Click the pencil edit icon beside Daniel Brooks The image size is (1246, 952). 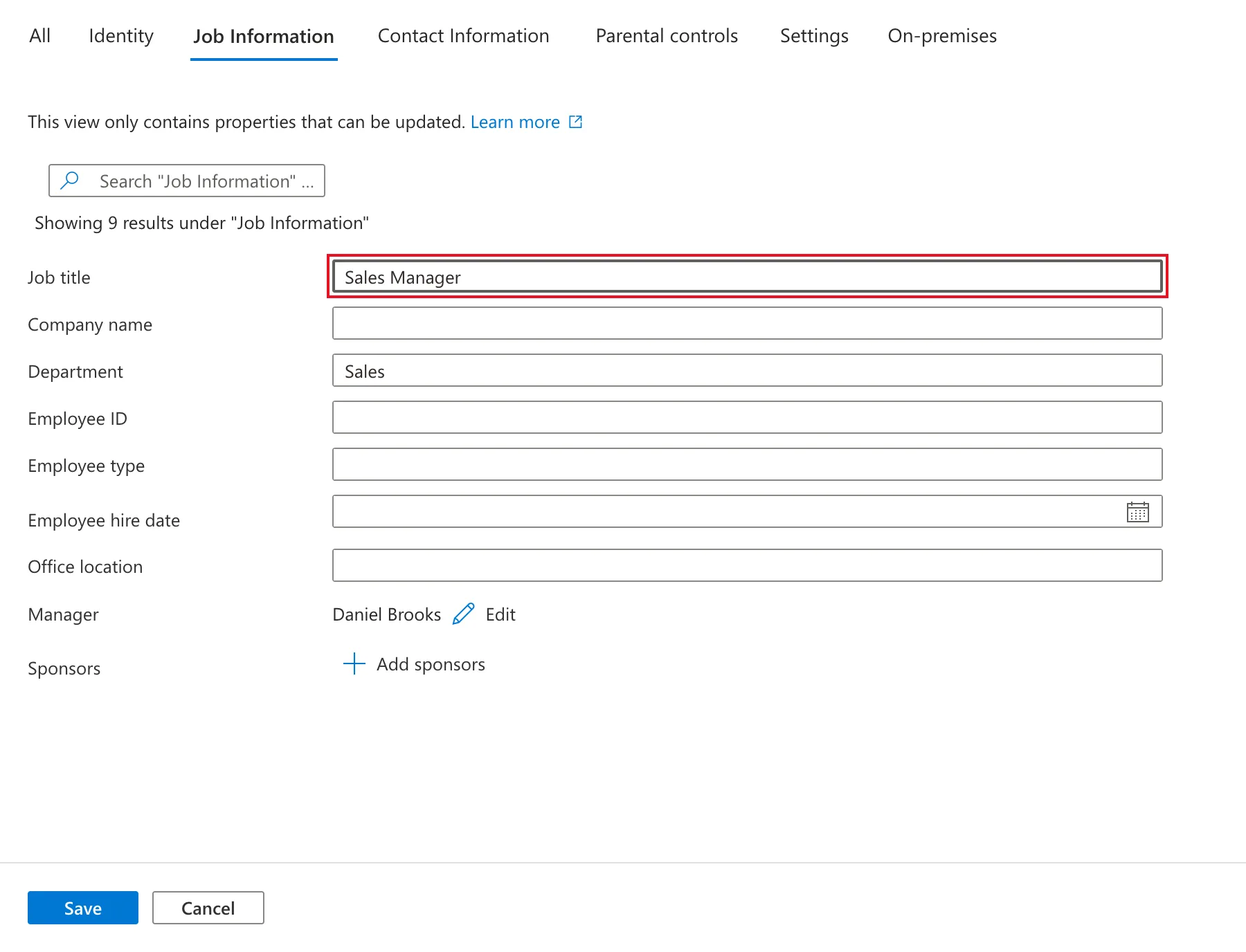pyautogui.click(x=463, y=614)
